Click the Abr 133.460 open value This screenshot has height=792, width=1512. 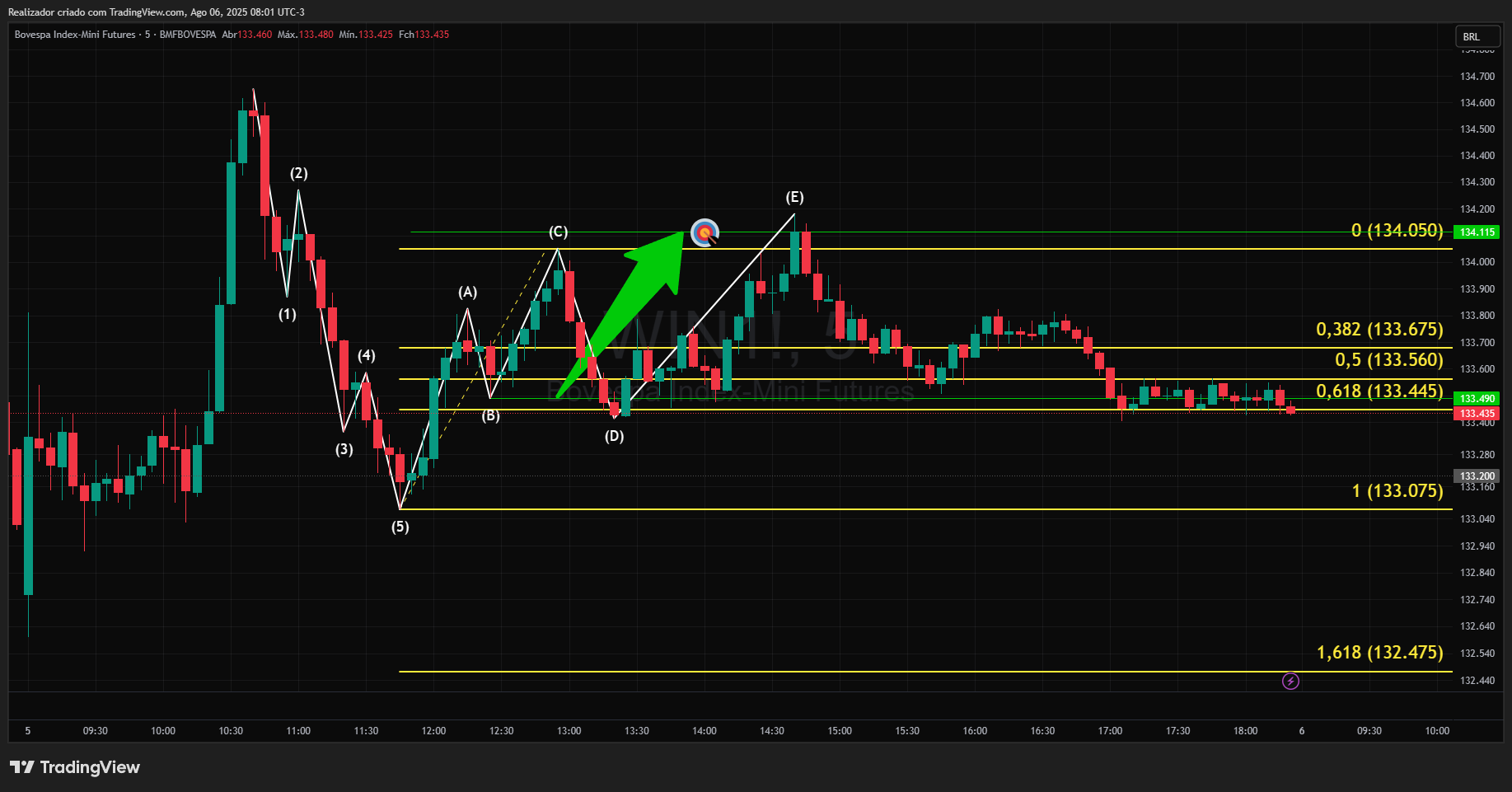tap(247, 35)
